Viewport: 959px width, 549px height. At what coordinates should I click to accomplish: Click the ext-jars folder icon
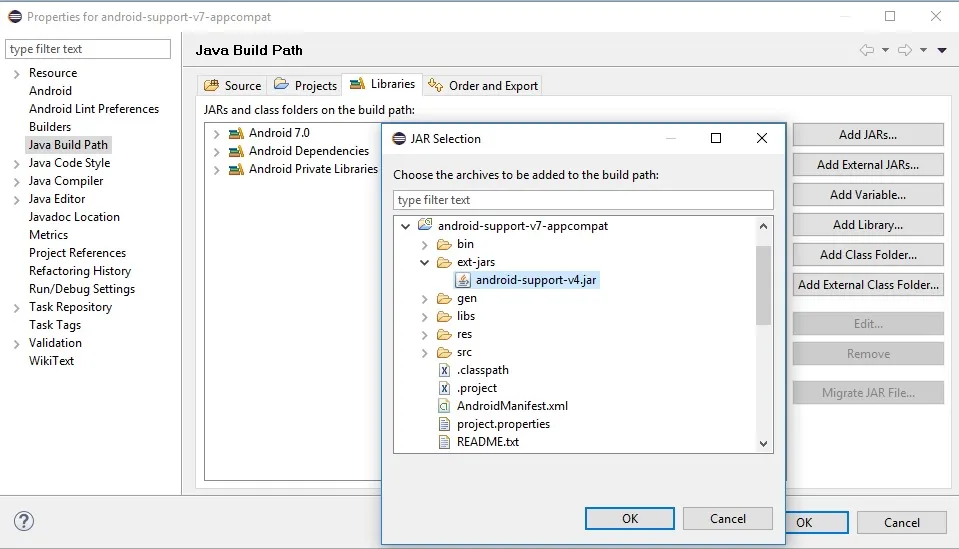(x=444, y=262)
